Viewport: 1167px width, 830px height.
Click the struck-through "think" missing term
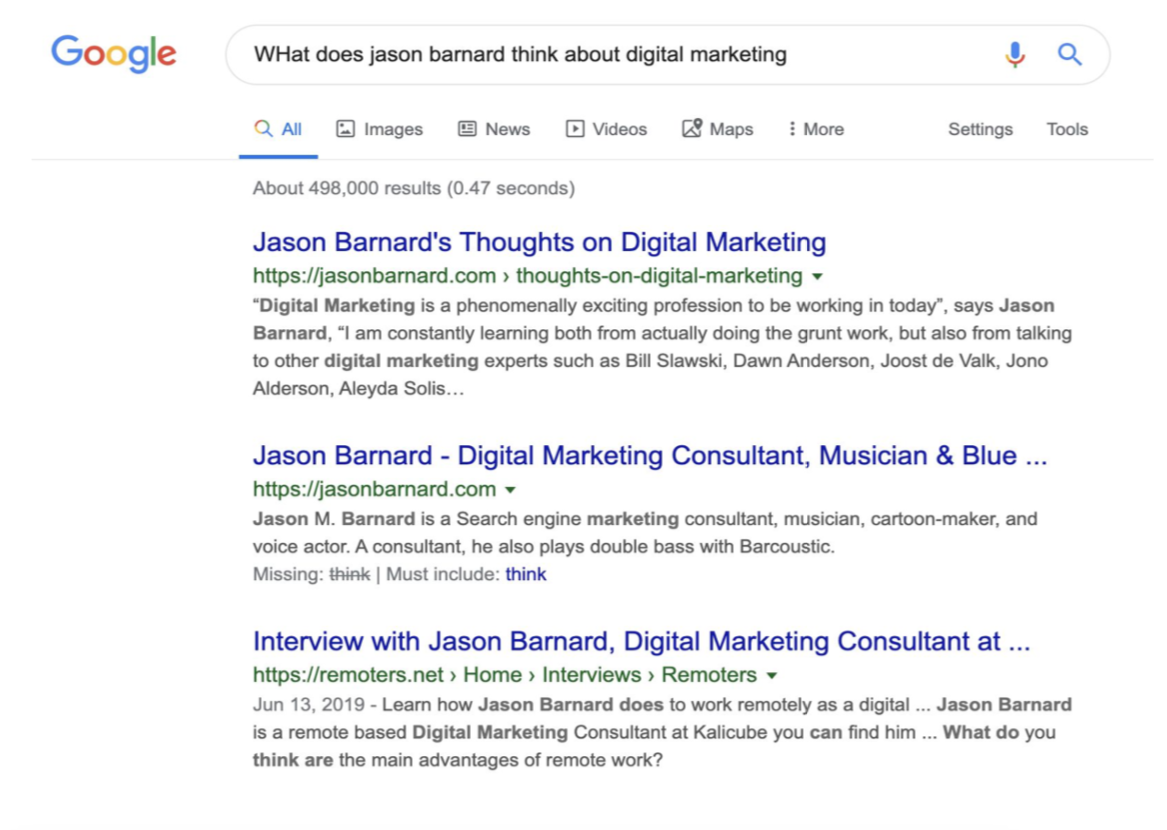click(x=350, y=575)
